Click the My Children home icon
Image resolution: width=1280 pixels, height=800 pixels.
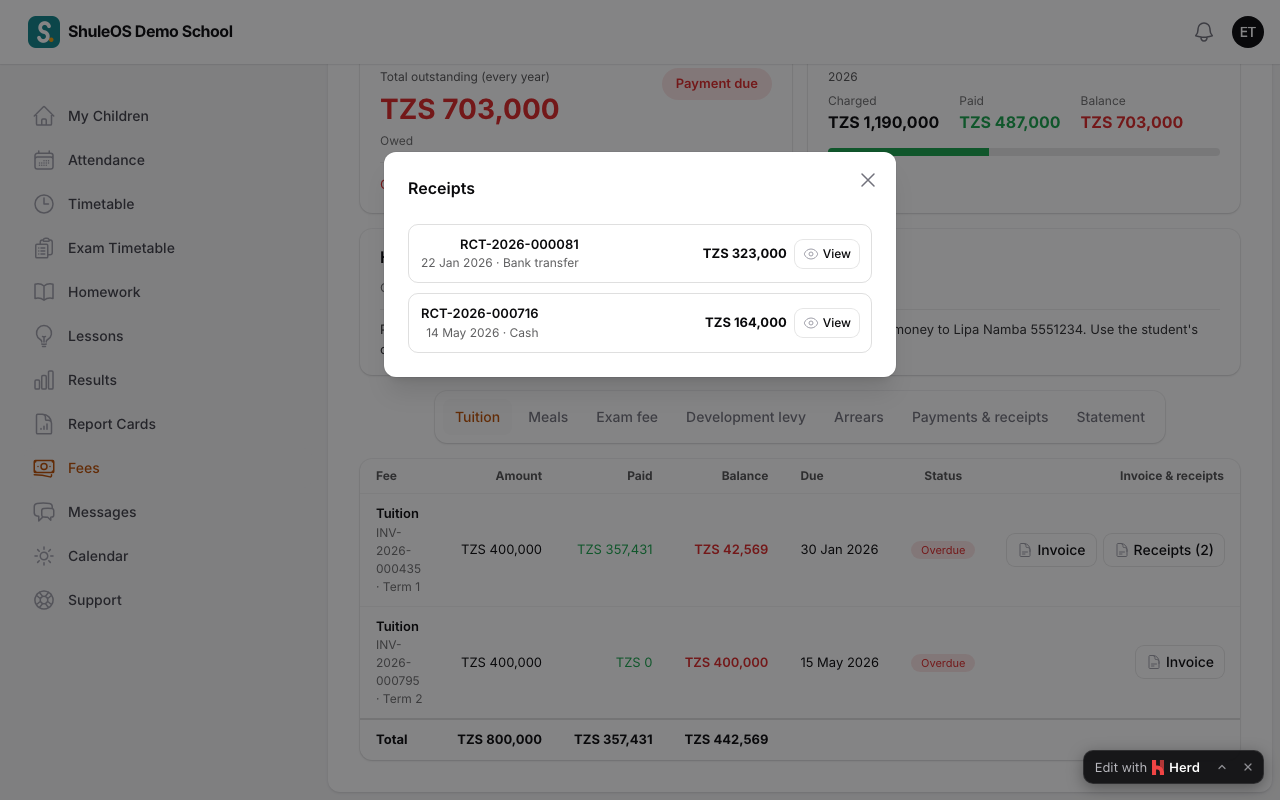click(44, 116)
